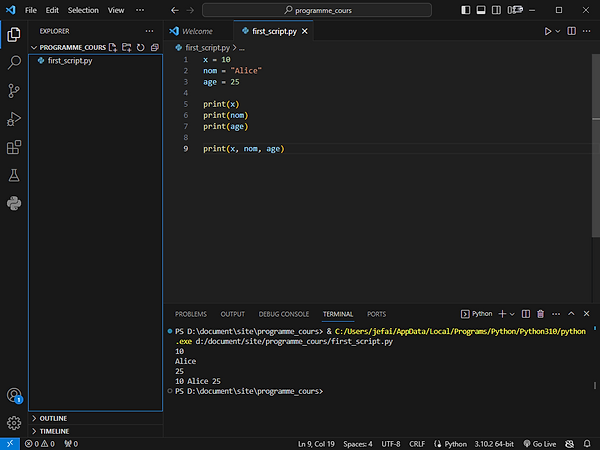Kill the terminal with trash icon
The height and width of the screenshot is (450, 600).
540,314
